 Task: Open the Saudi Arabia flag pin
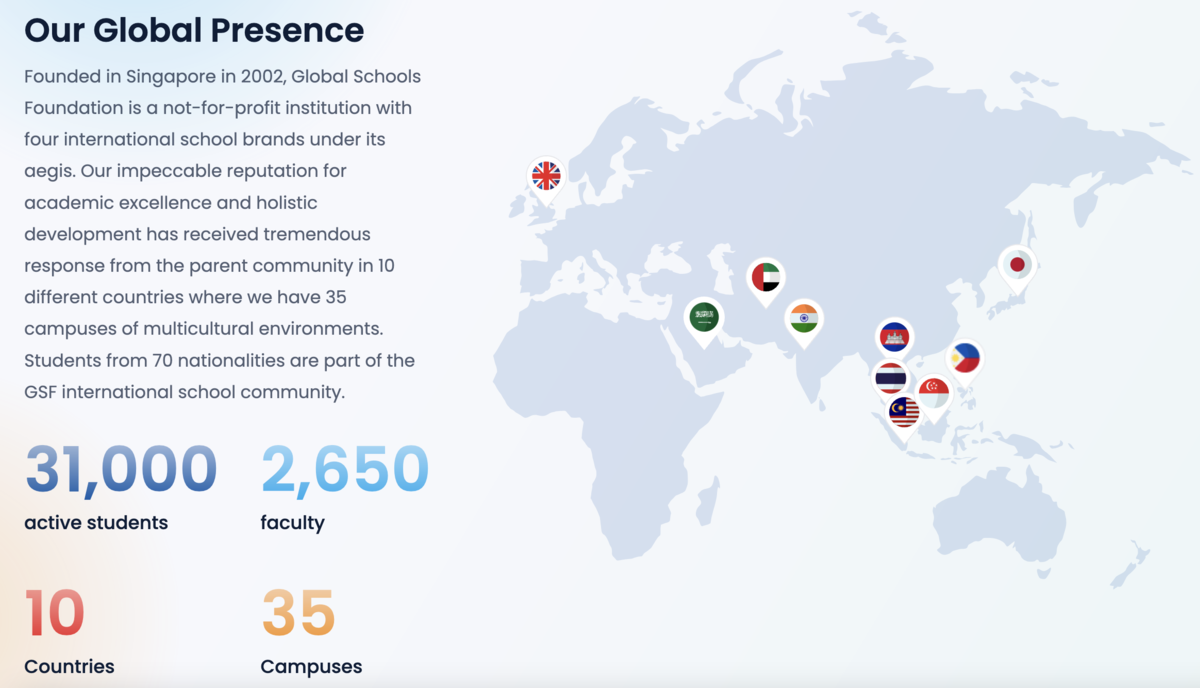click(x=704, y=321)
